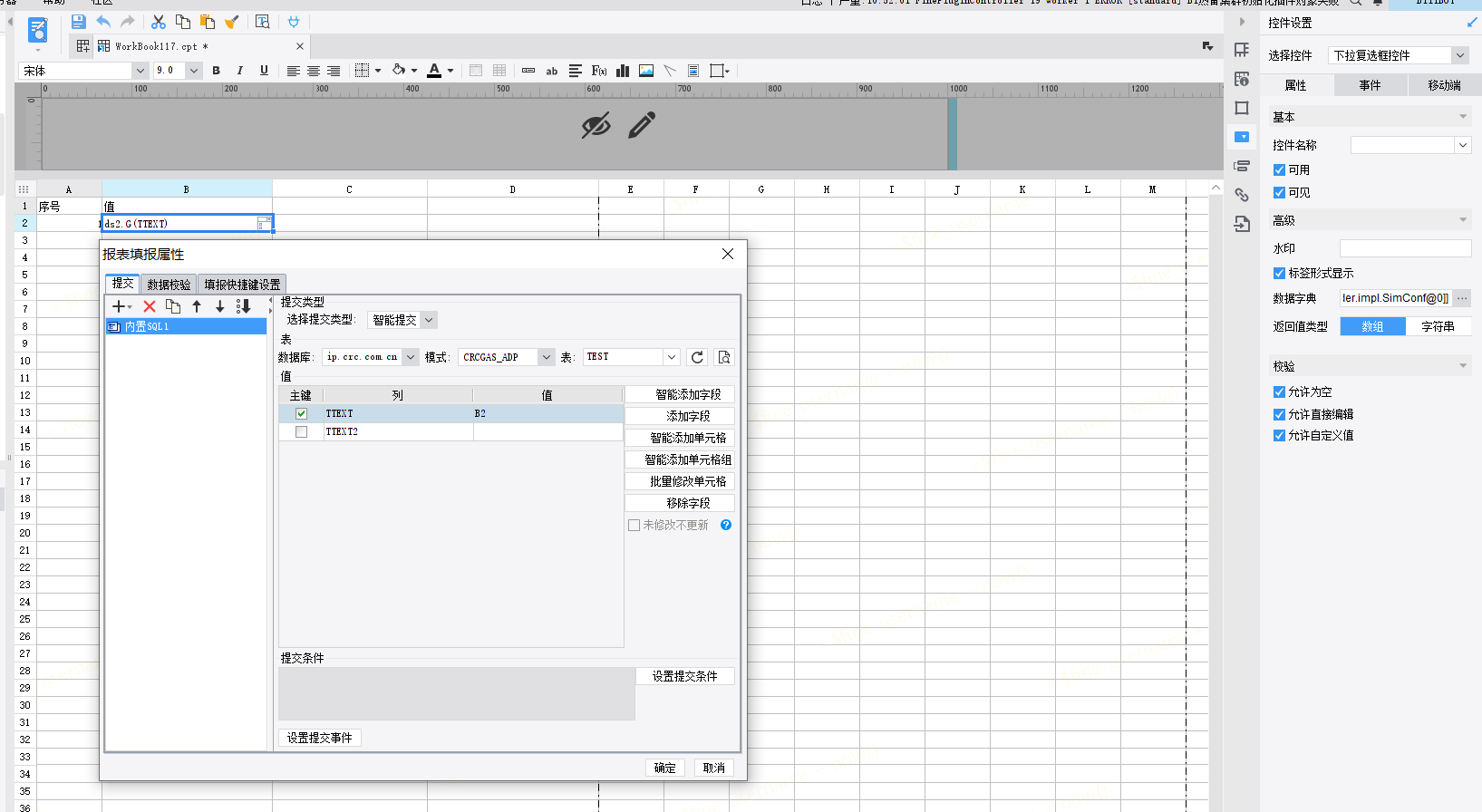
Task: Click the underline U icon
Action: click(264, 71)
